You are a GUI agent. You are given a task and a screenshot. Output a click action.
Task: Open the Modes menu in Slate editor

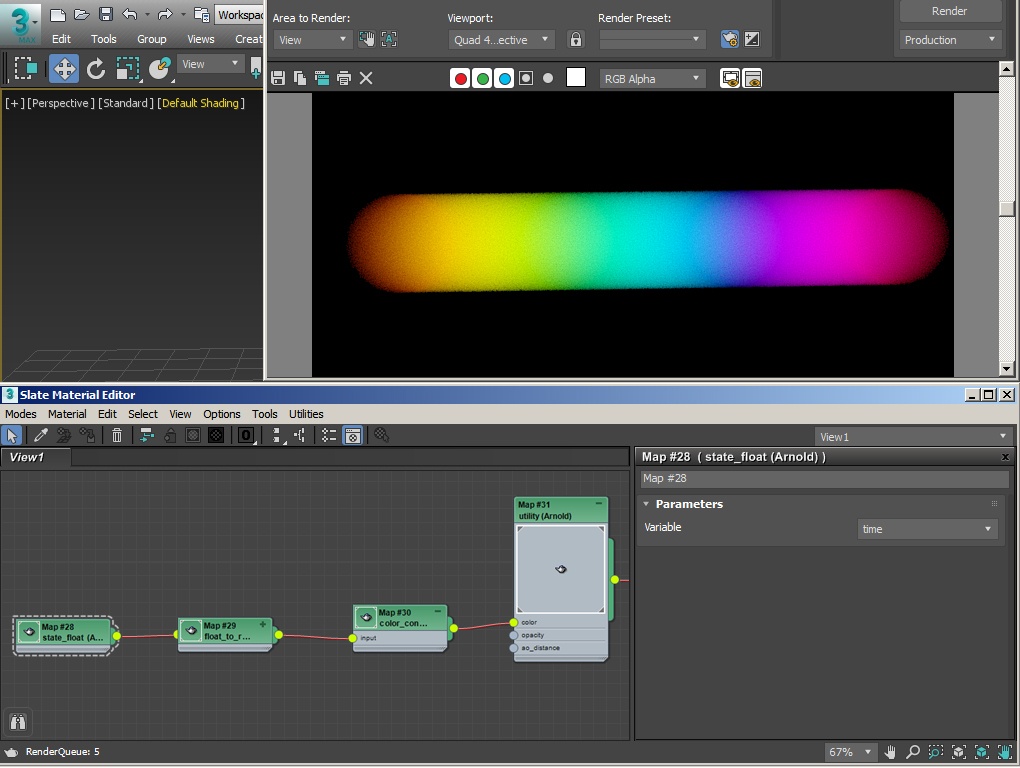21,414
